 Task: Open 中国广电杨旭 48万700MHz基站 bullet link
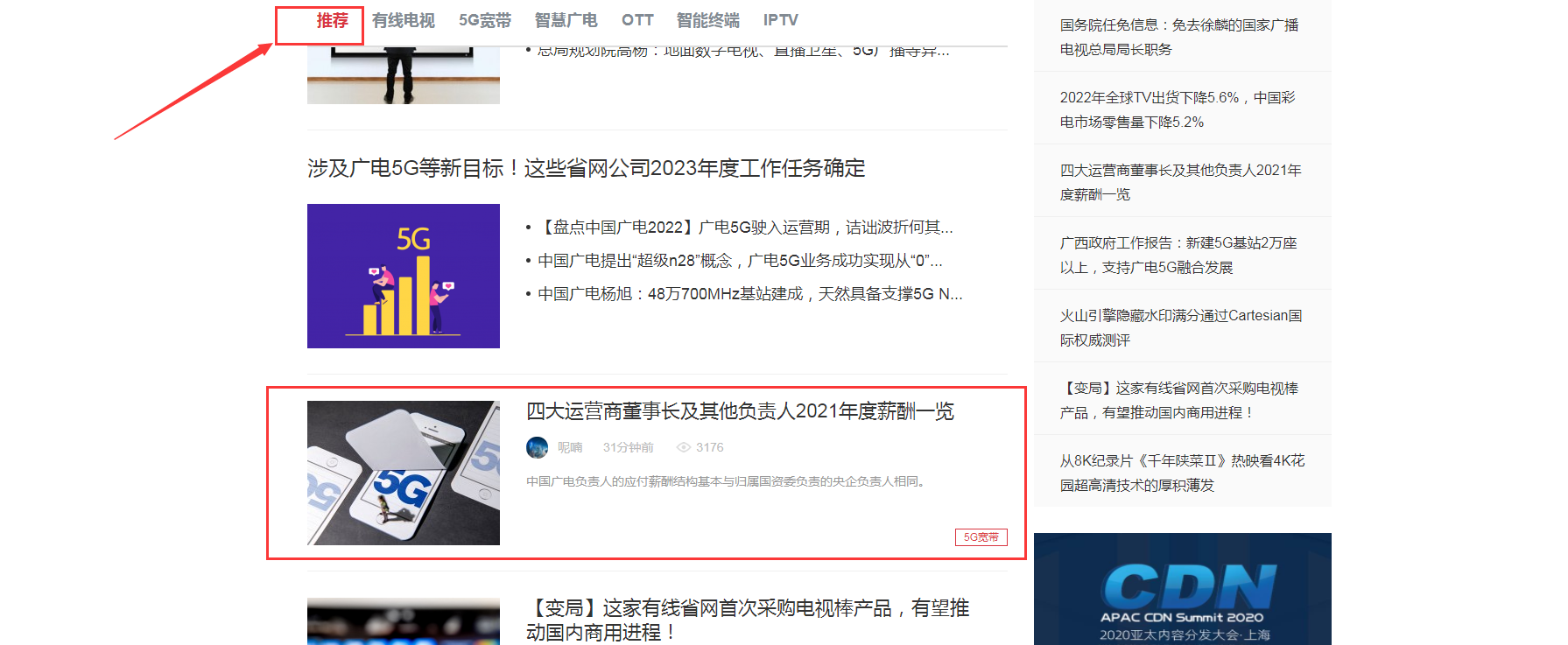coord(750,294)
